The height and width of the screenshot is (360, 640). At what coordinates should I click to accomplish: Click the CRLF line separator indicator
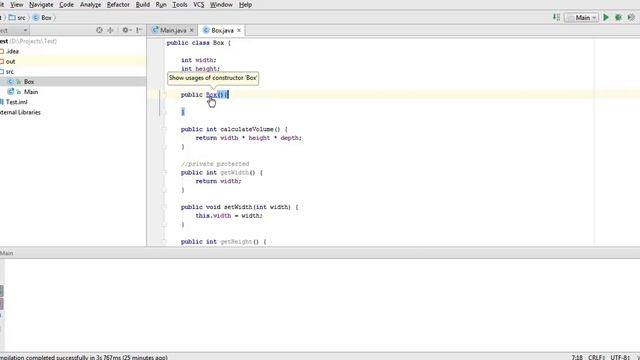596,357
